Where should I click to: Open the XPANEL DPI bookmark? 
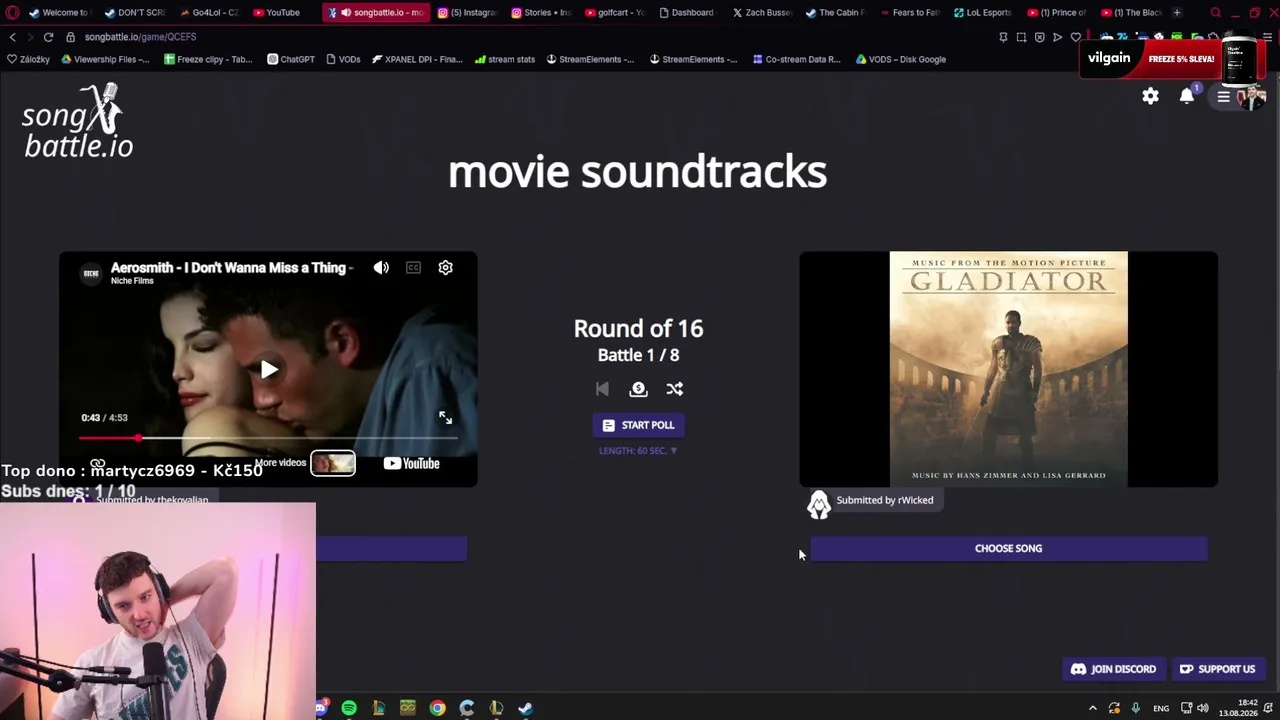point(417,59)
